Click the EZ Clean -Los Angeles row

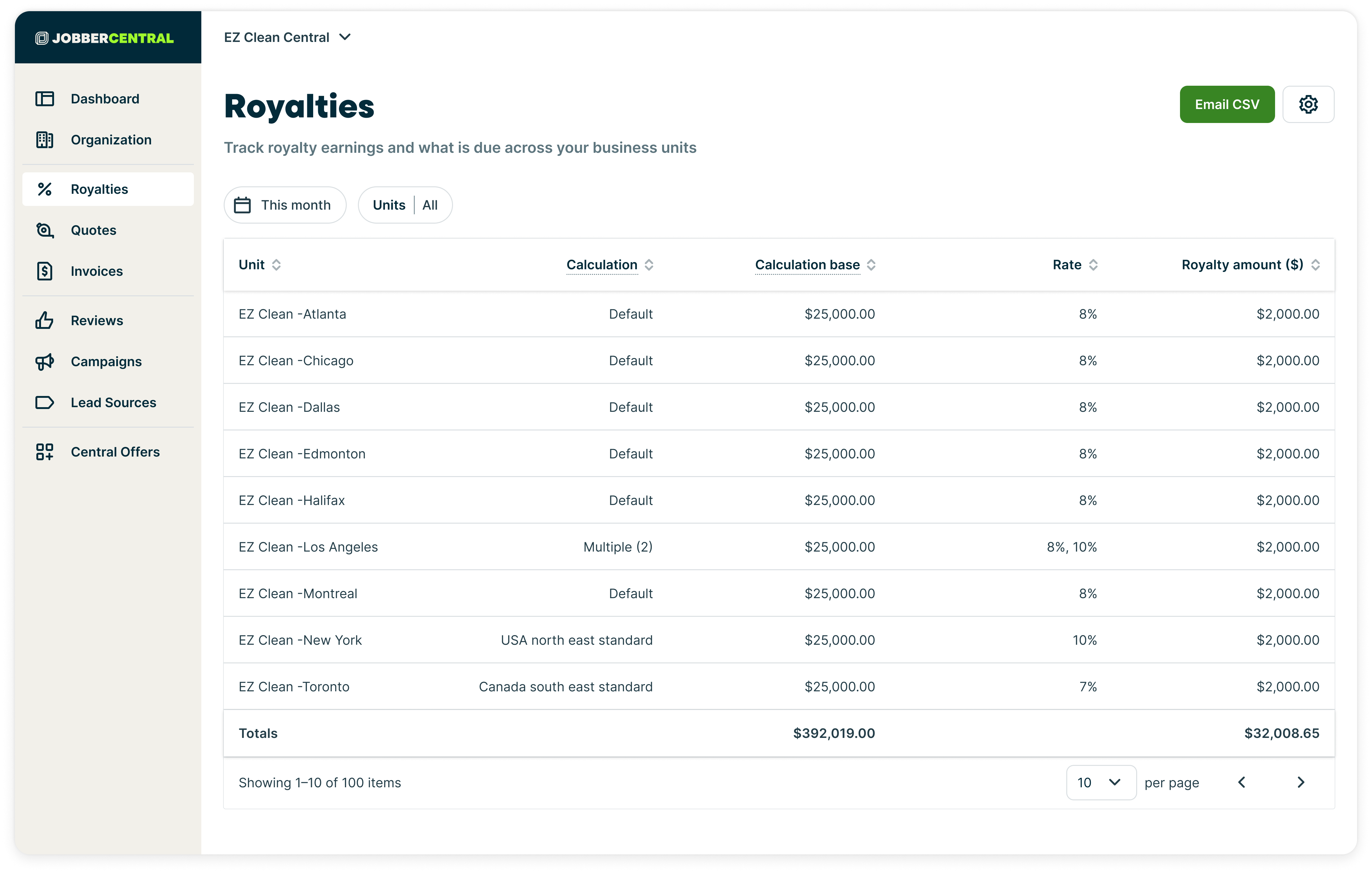click(308, 547)
